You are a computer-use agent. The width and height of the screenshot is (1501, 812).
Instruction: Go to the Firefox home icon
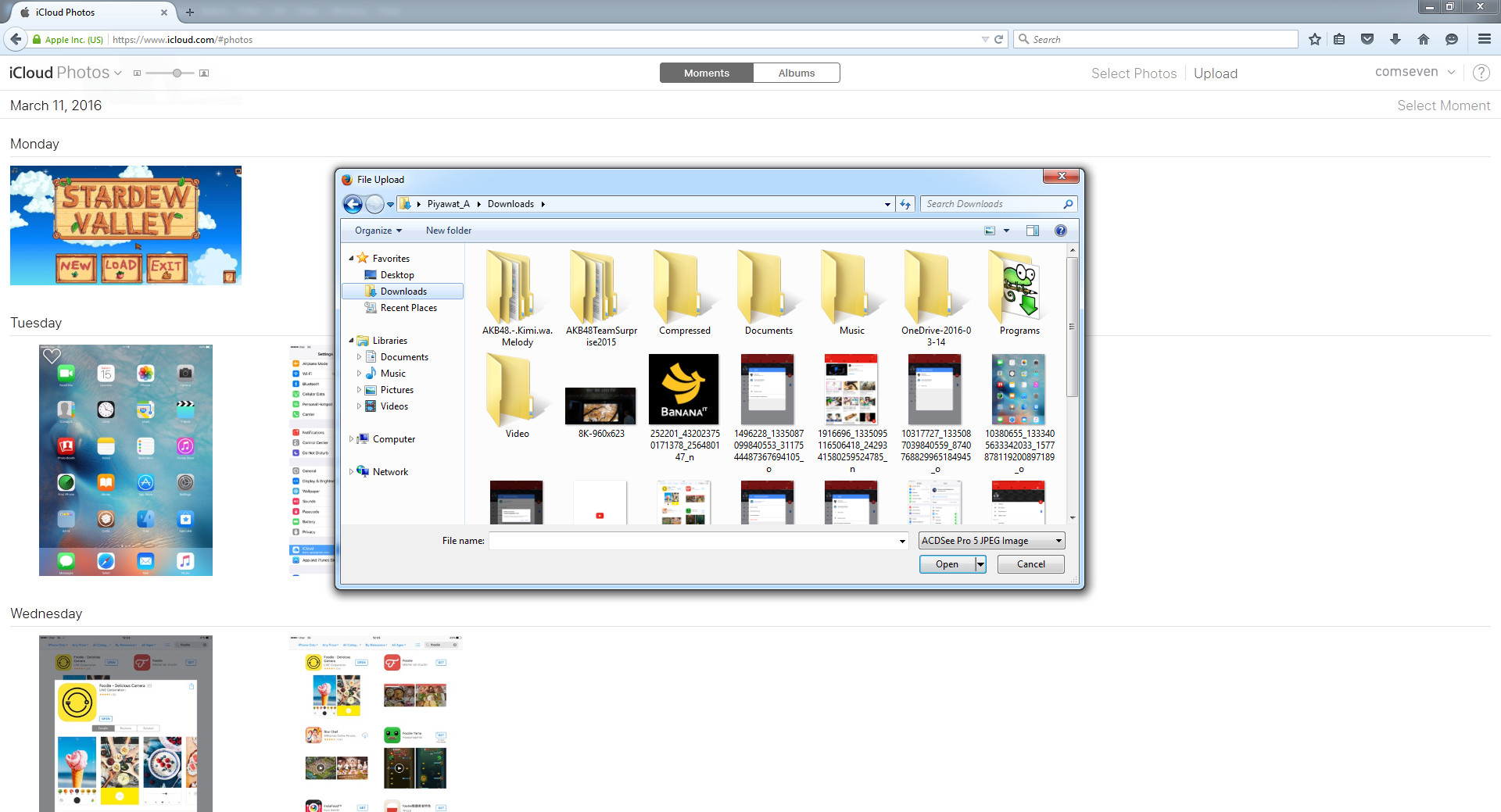(x=1424, y=39)
